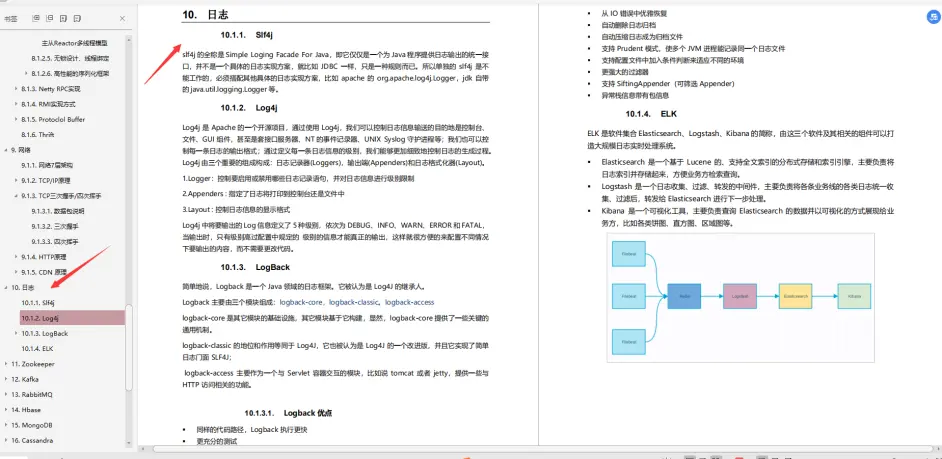Click the 书签 panel title
This screenshot has height=459, width=942.
tap(10, 19)
